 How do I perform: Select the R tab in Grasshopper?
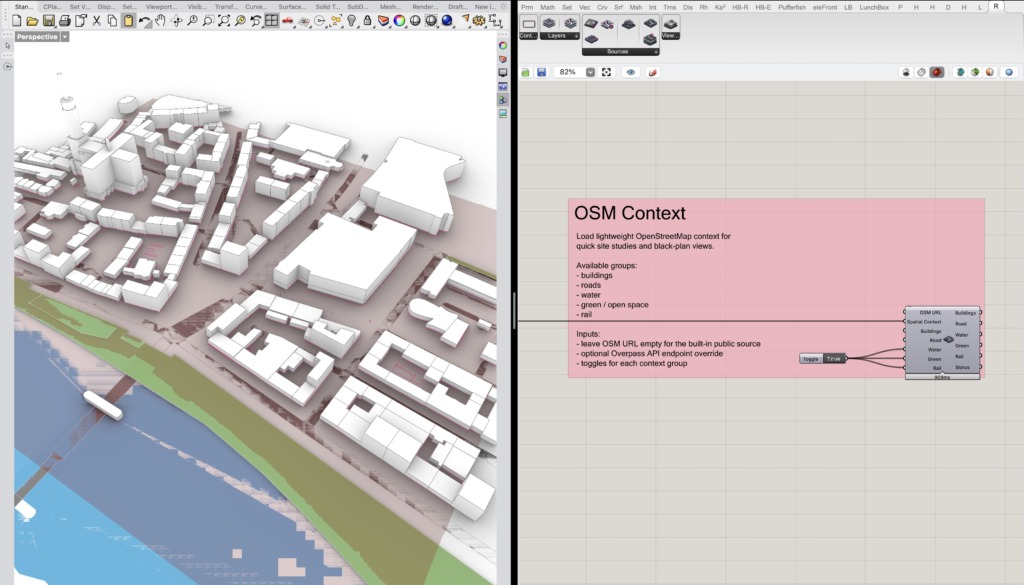click(x=995, y=7)
